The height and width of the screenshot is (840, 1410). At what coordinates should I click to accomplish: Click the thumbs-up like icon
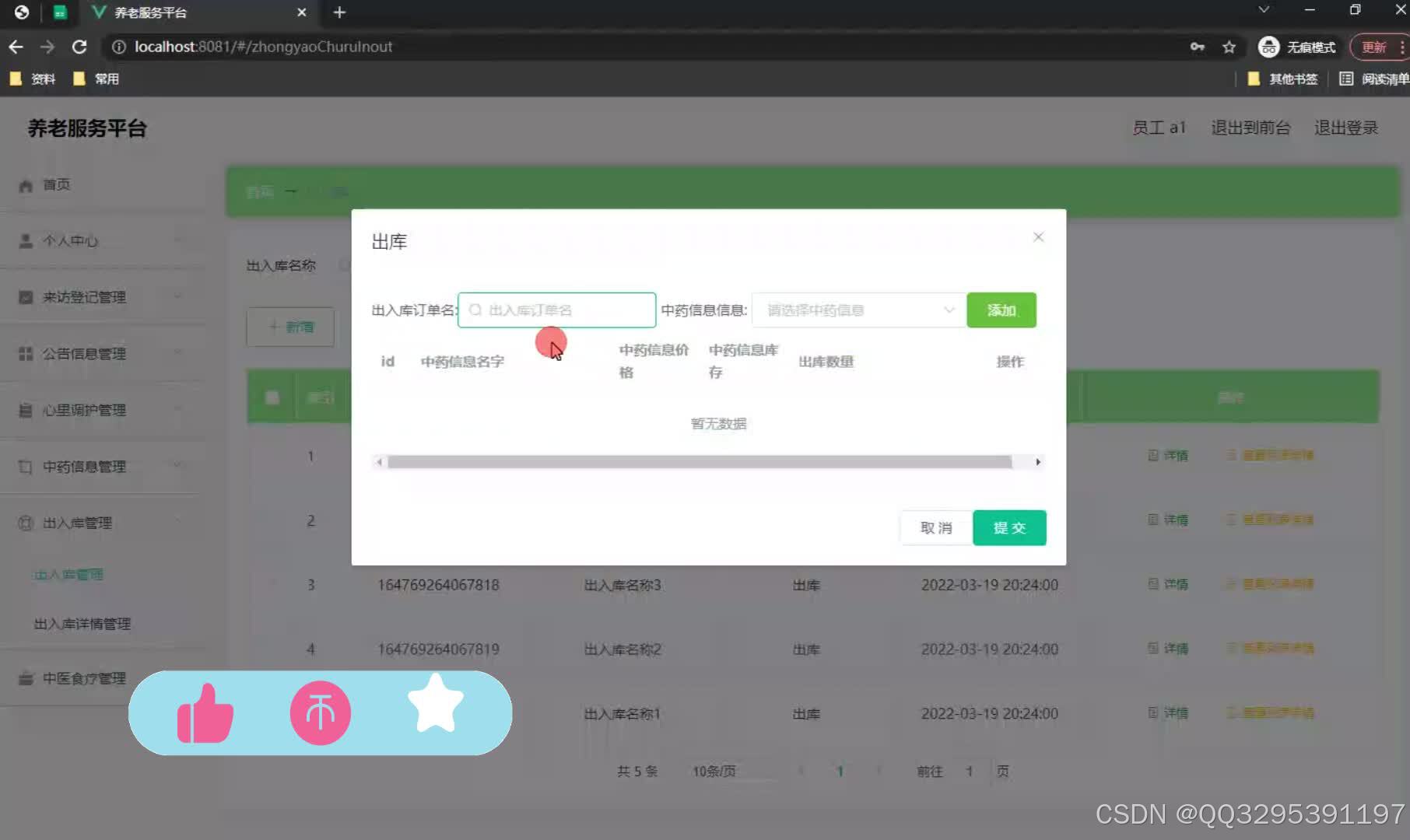tap(205, 713)
